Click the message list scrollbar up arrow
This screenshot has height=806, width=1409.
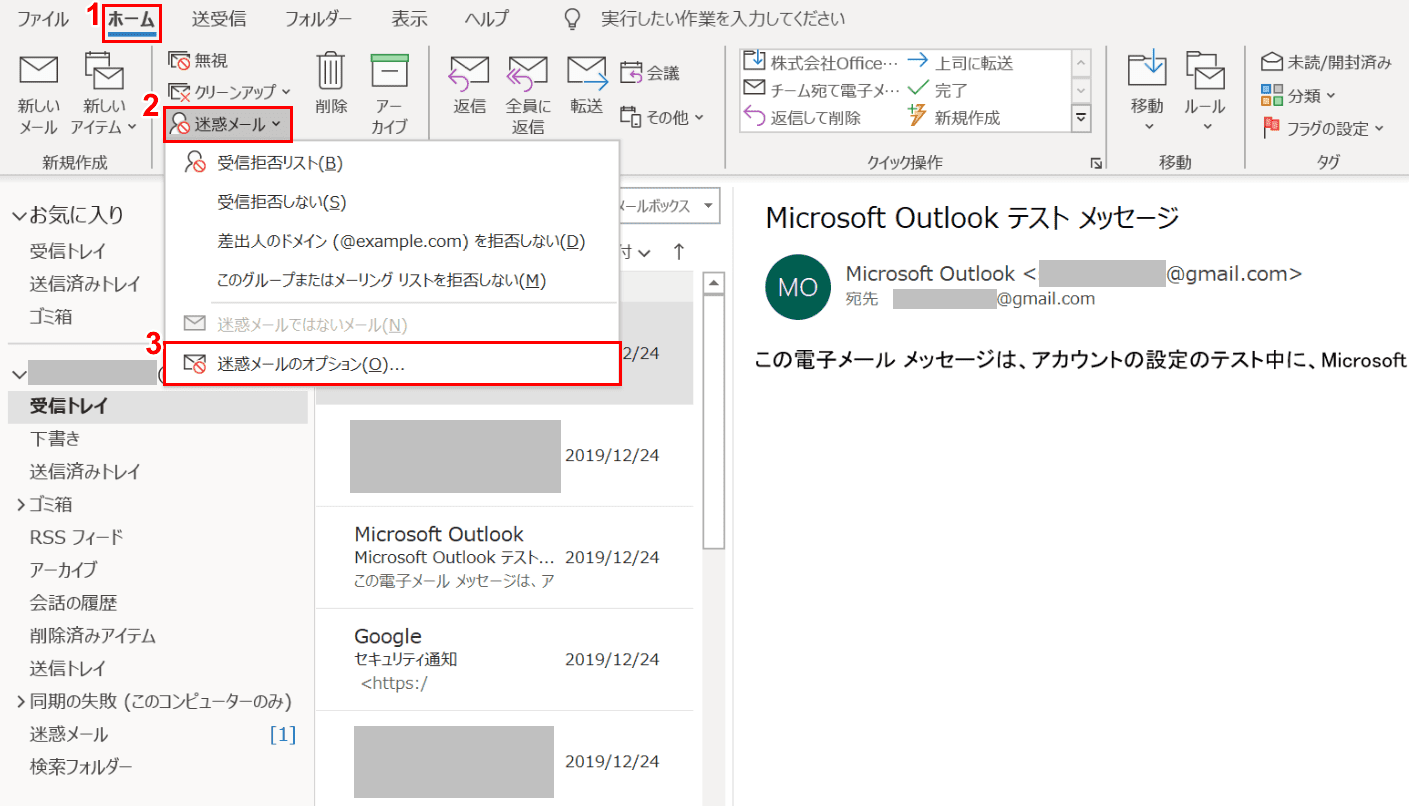[x=714, y=284]
